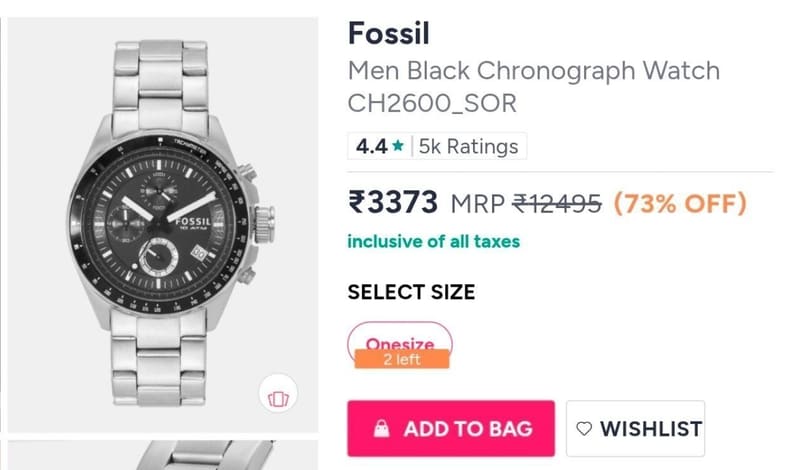Click the product title Men Black Chronograph Watch
Screen dimensions: 800x470
coord(534,70)
